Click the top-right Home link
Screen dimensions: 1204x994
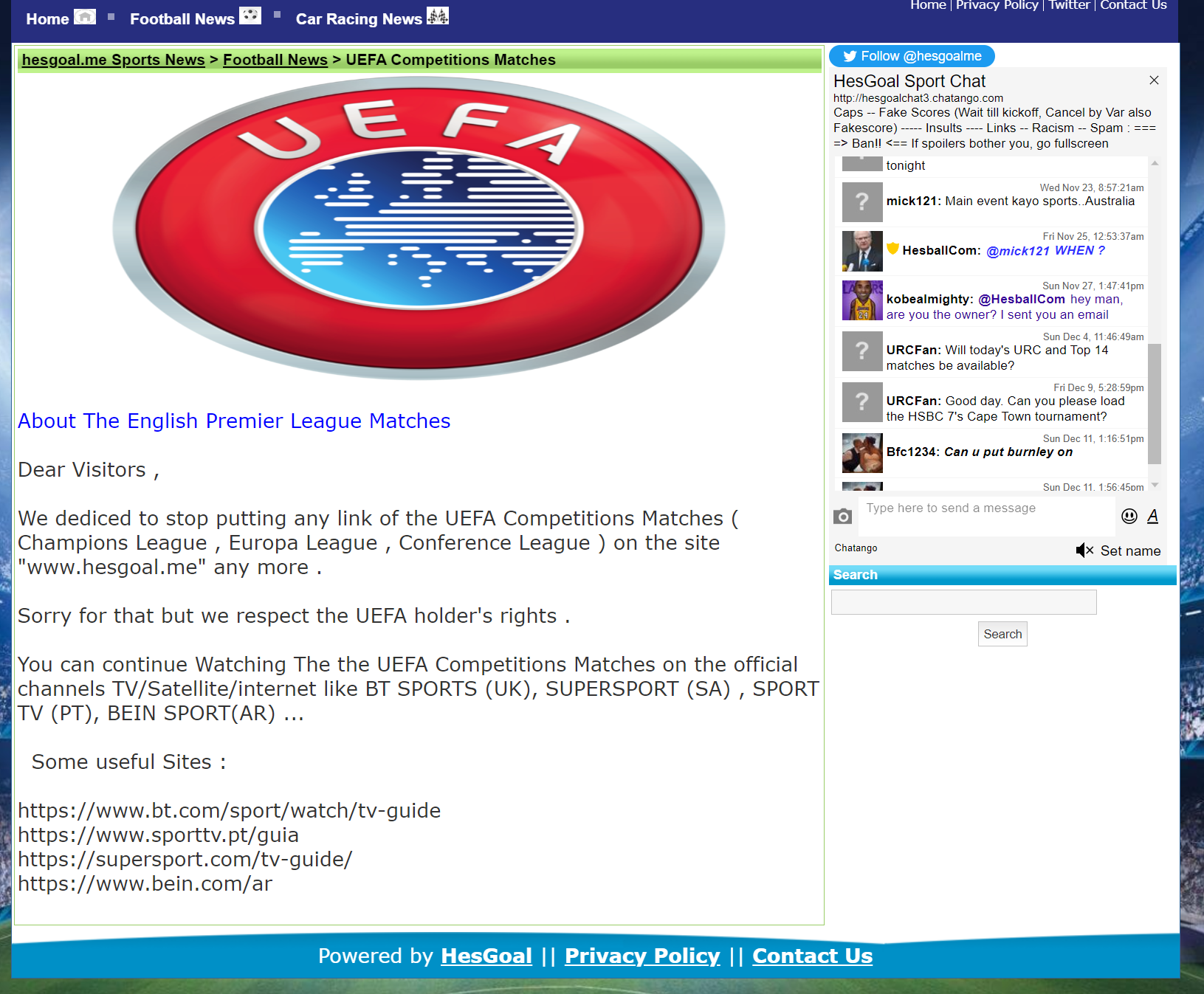click(x=928, y=5)
